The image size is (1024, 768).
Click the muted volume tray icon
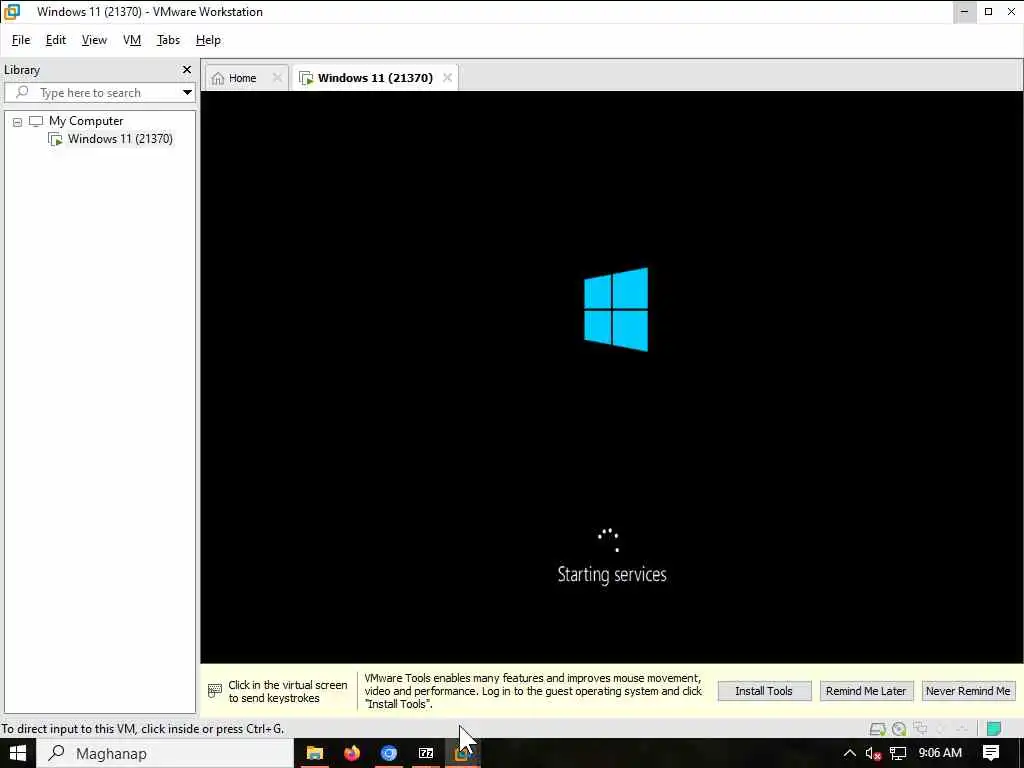point(873,753)
